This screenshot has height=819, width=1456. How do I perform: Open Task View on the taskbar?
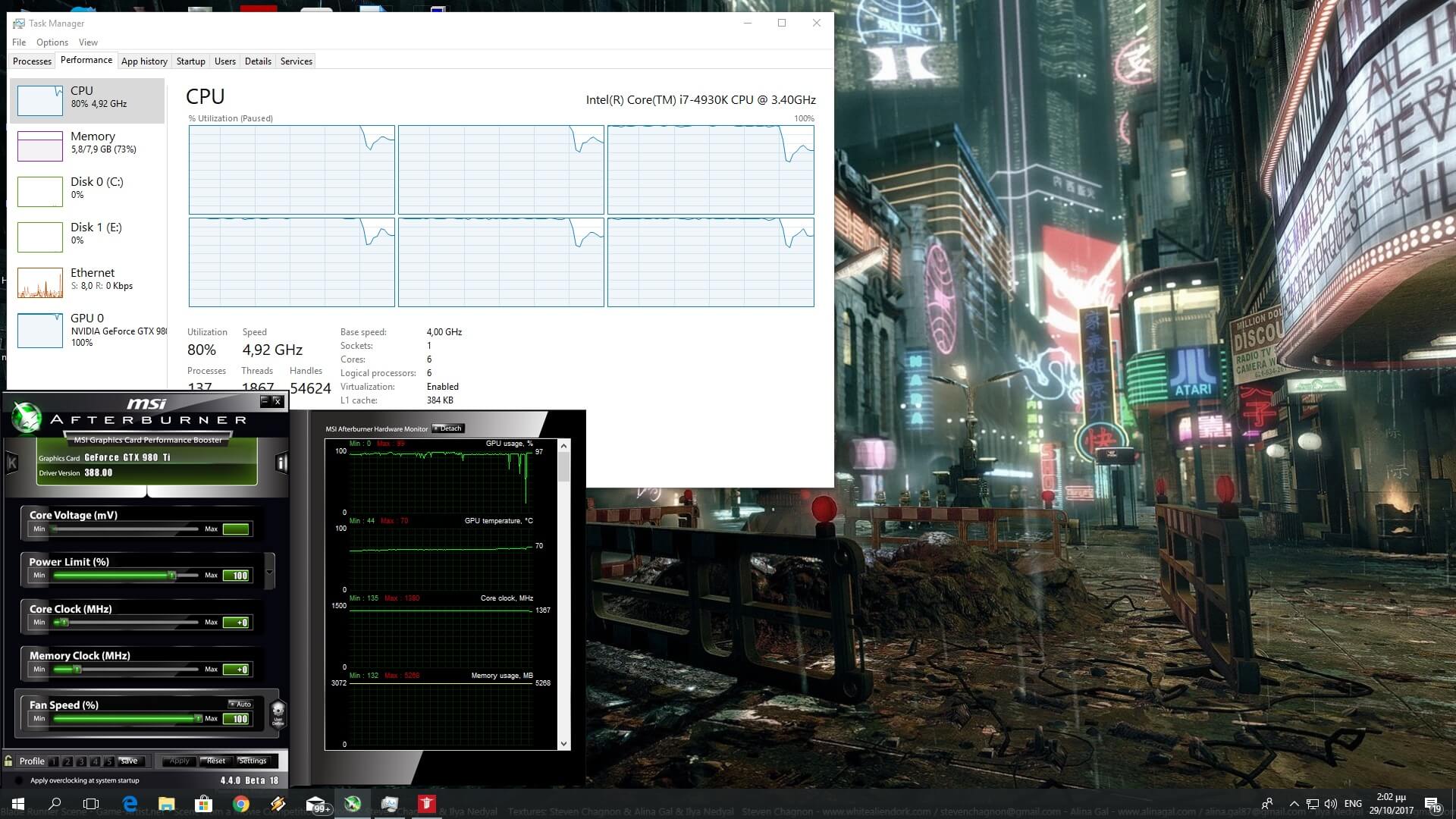pyautogui.click(x=91, y=804)
